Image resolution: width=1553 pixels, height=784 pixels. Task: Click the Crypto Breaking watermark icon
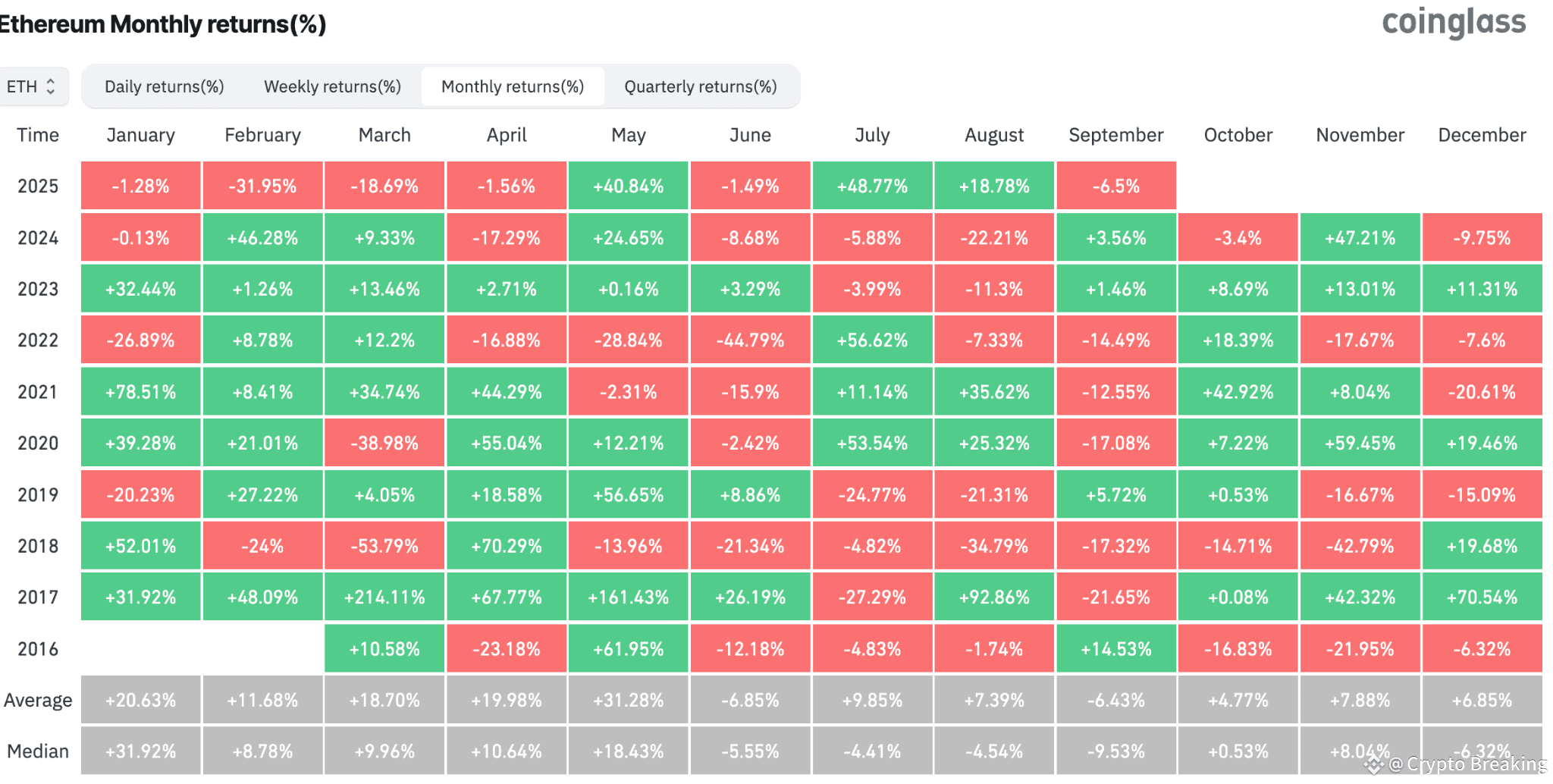(x=1374, y=765)
